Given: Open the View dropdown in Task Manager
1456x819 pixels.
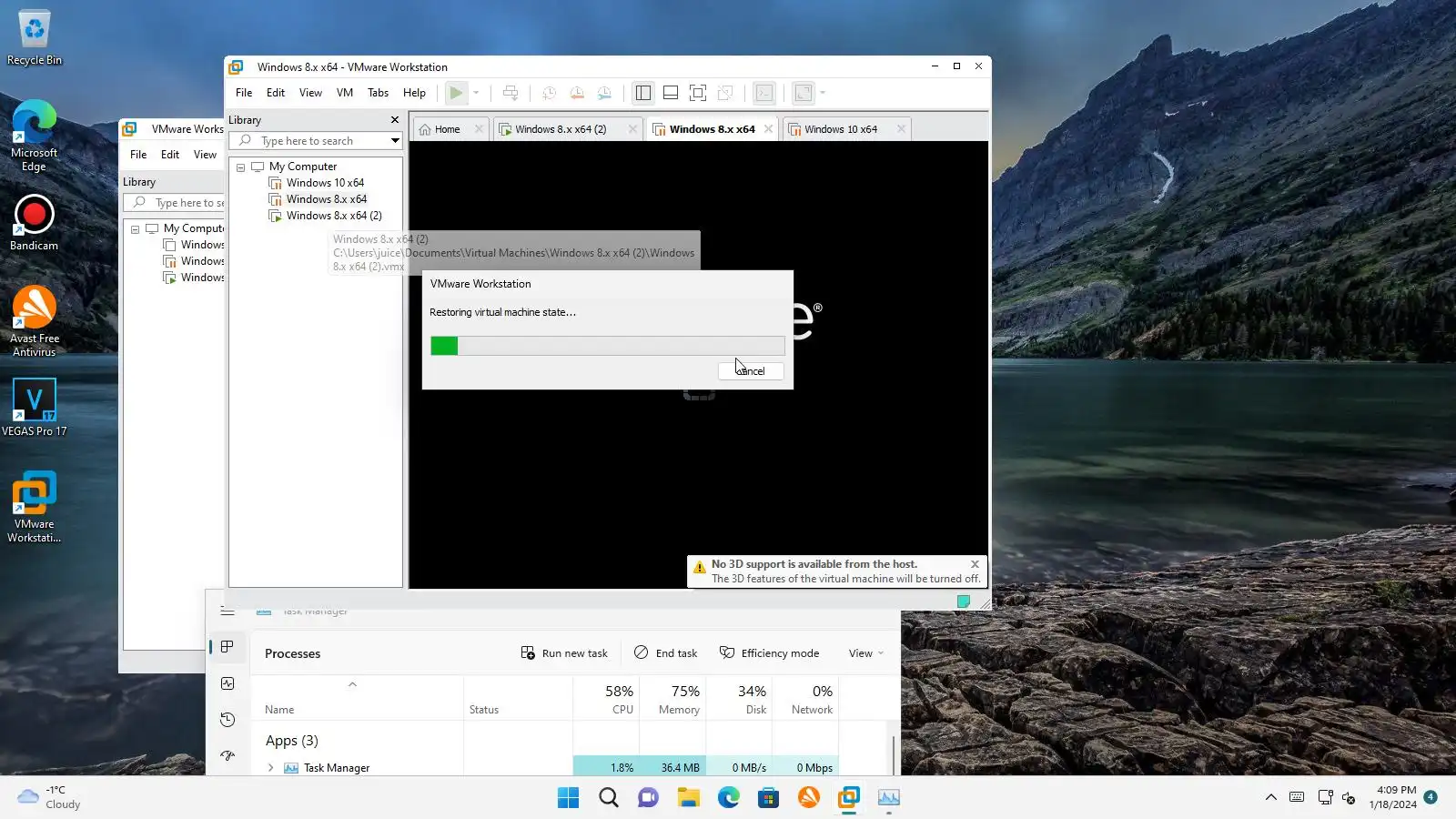Looking at the screenshot, I should [866, 653].
